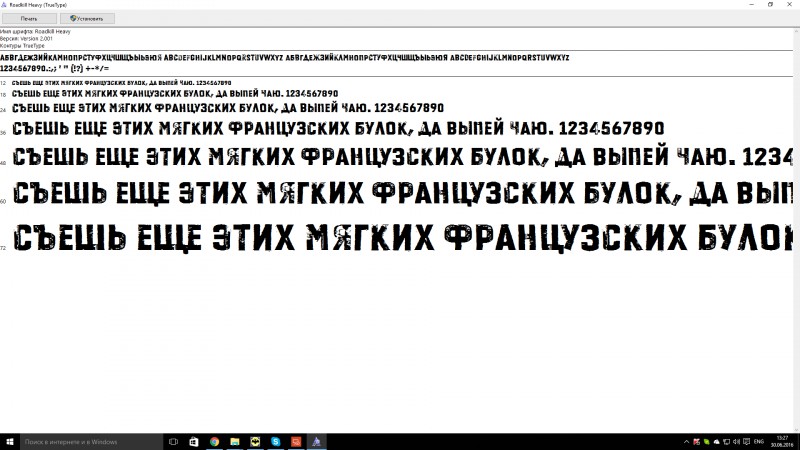Click the 60-point sample sentence
The height and width of the screenshot is (450, 800).
click(x=403, y=194)
